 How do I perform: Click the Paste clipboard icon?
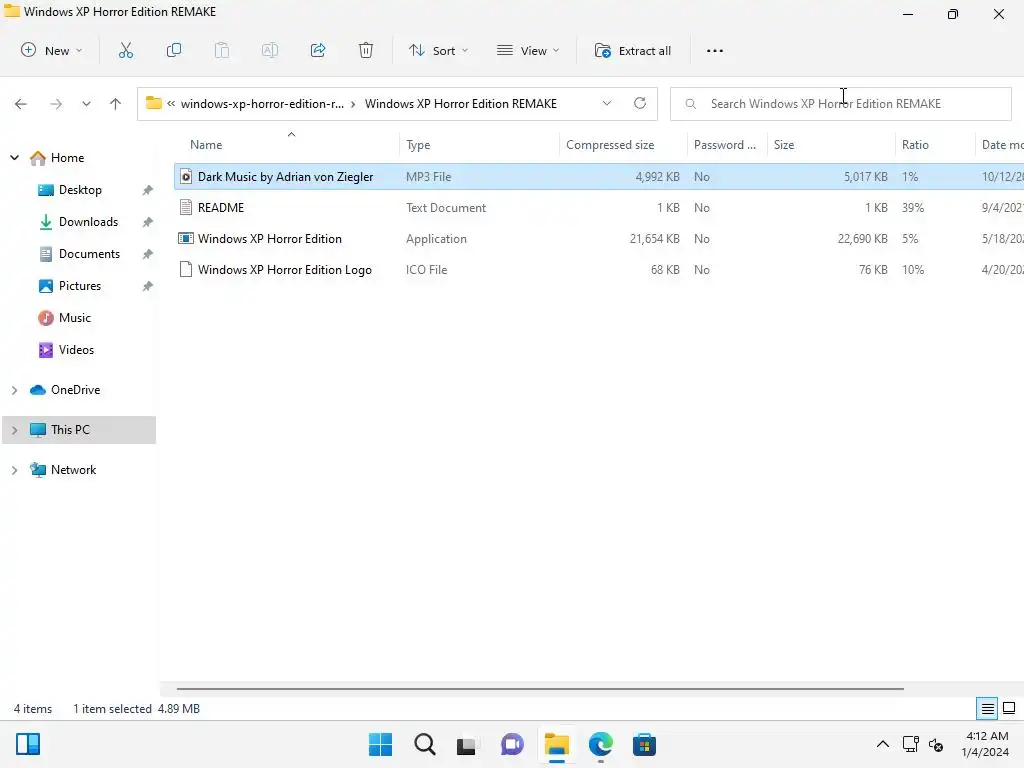(222, 50)
